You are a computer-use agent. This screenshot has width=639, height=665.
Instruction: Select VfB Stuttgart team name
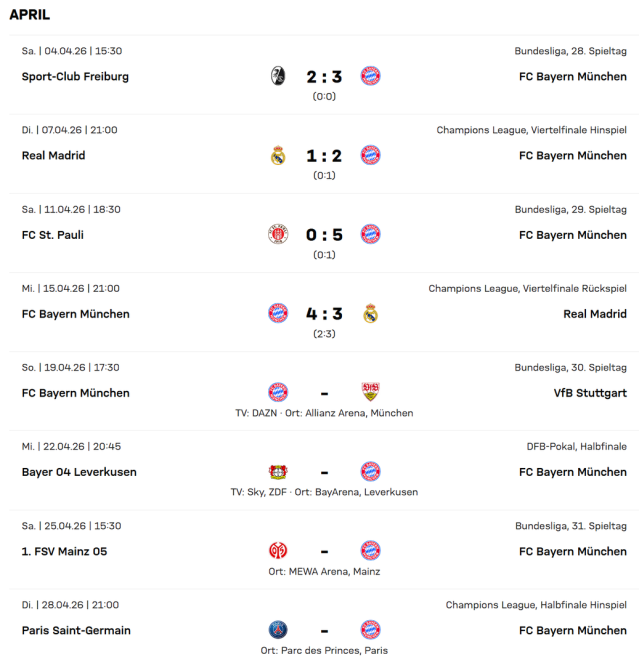click(590, 393)
